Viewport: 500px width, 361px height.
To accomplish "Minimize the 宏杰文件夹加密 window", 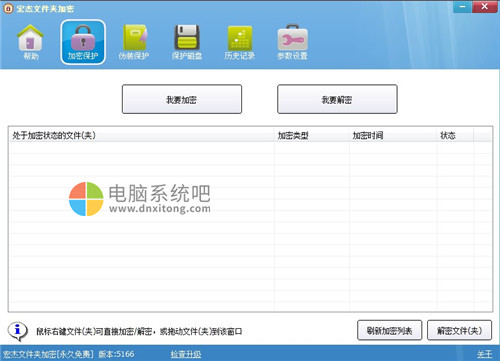I will (462, 7).
